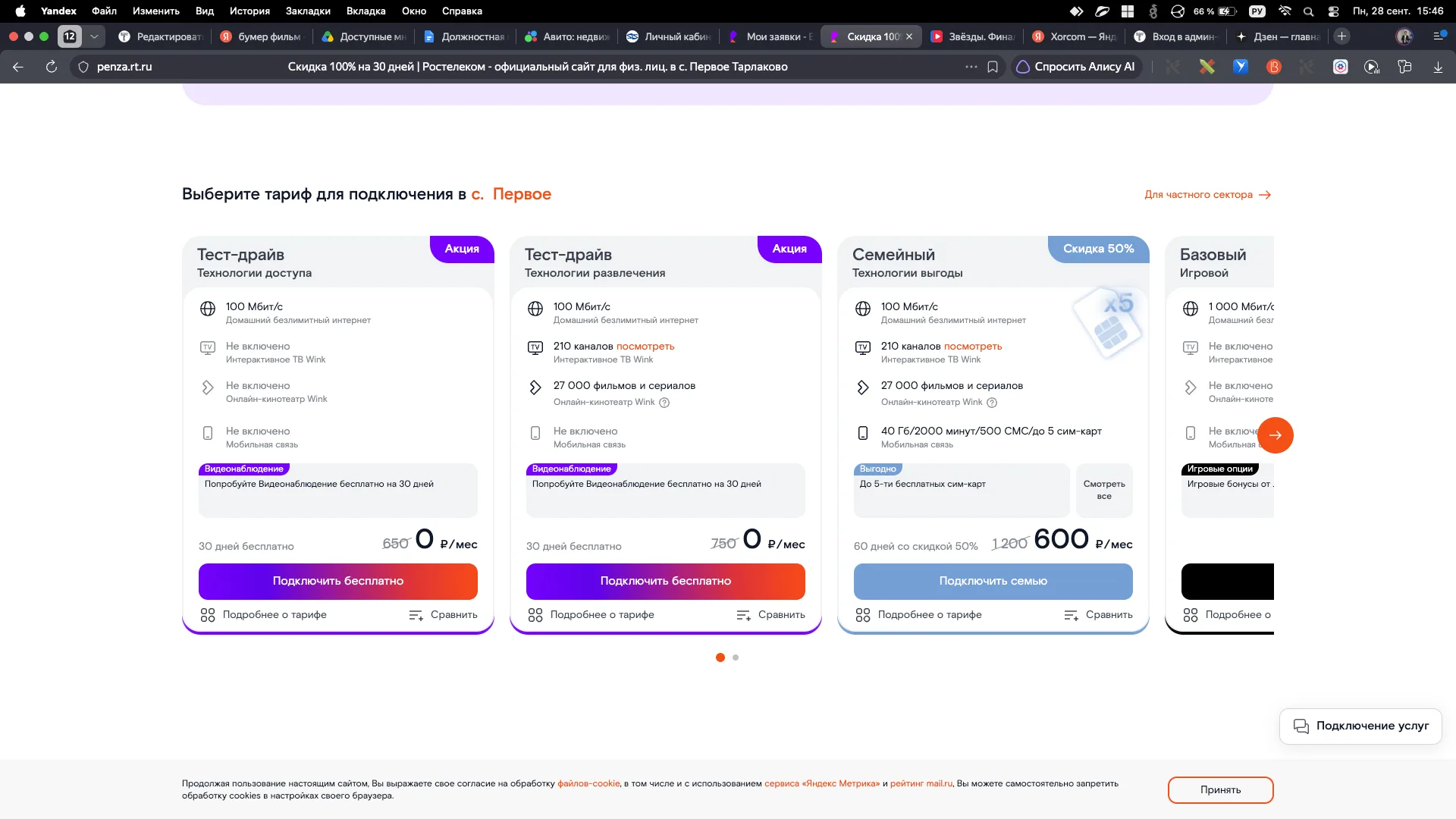Open the История menu
Viewport: 1456px width, 819px height.
(x=249, y=11)
